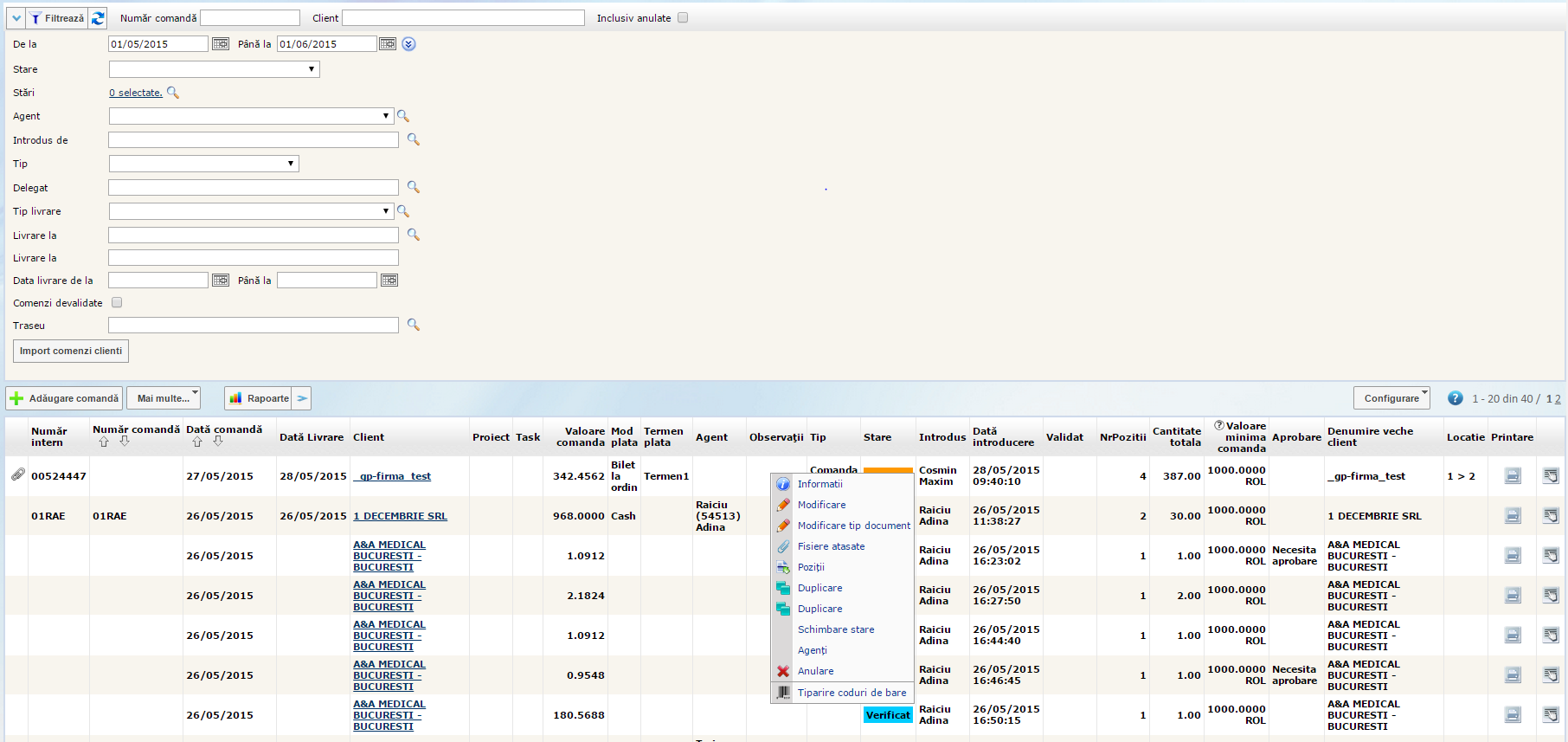Image resolution: width=1568 pixels, height=742 pixels.
Task: Click the Adăugare comandă button
Action: [65, 398]
